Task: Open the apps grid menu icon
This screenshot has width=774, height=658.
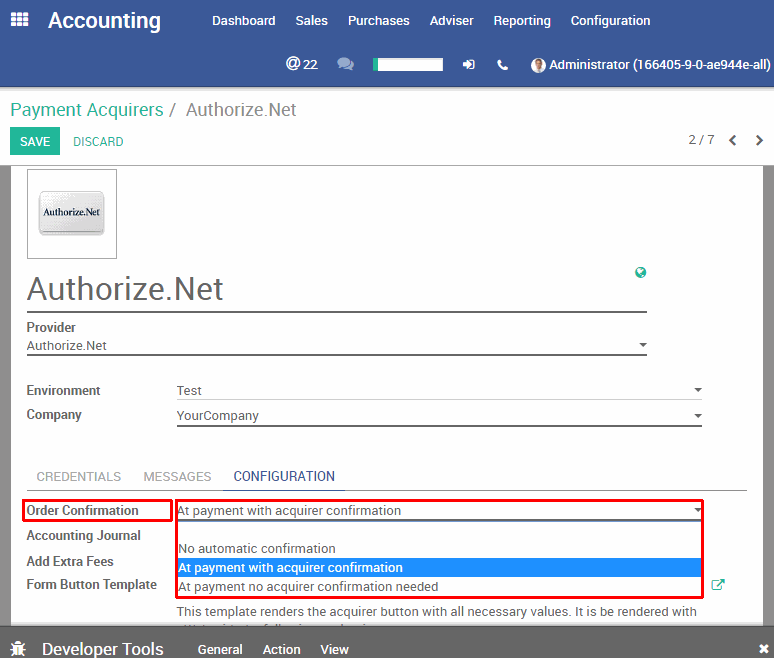Action: 19,20
